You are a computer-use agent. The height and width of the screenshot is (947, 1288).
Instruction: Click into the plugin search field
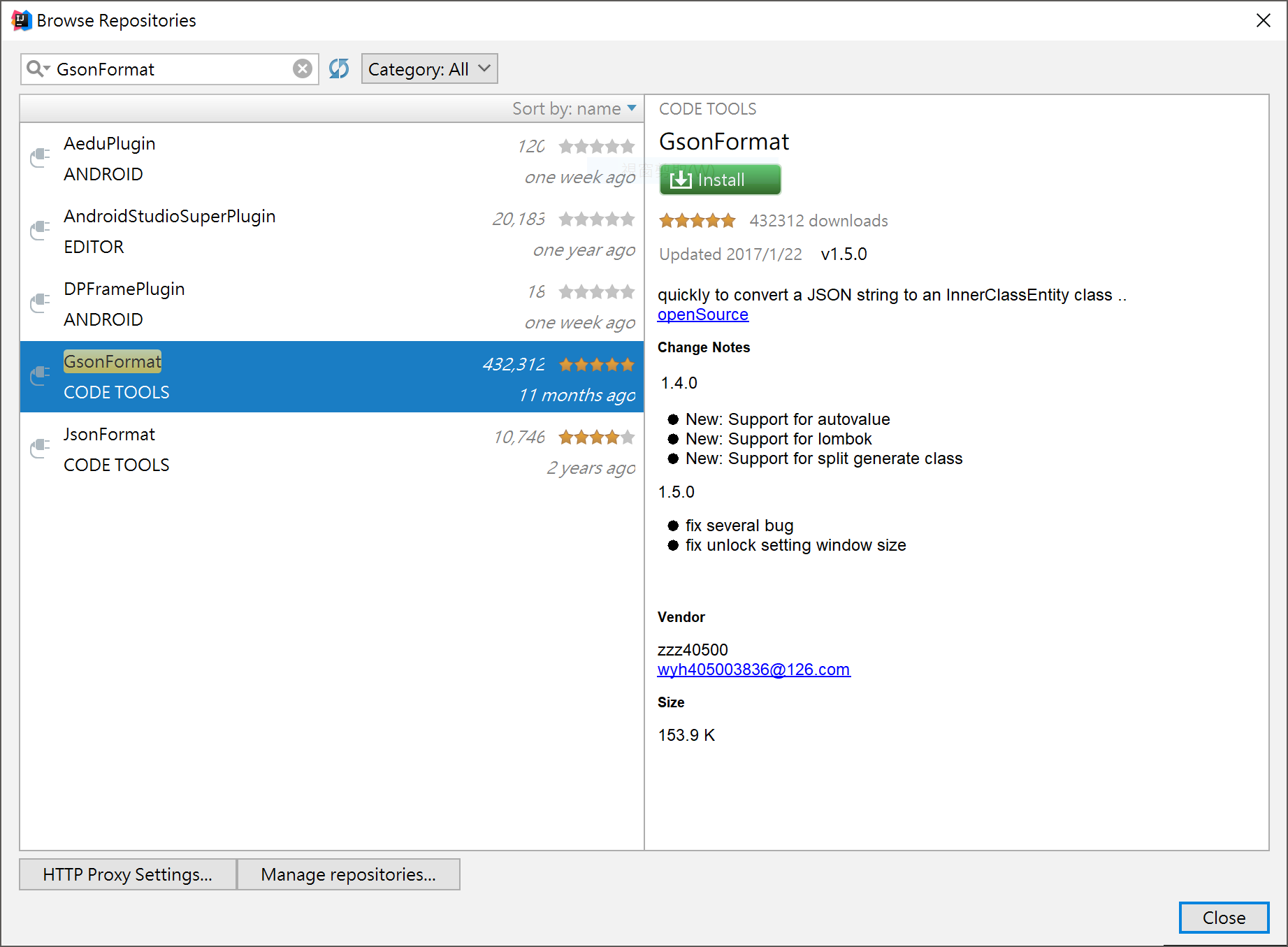pos(171,69)
